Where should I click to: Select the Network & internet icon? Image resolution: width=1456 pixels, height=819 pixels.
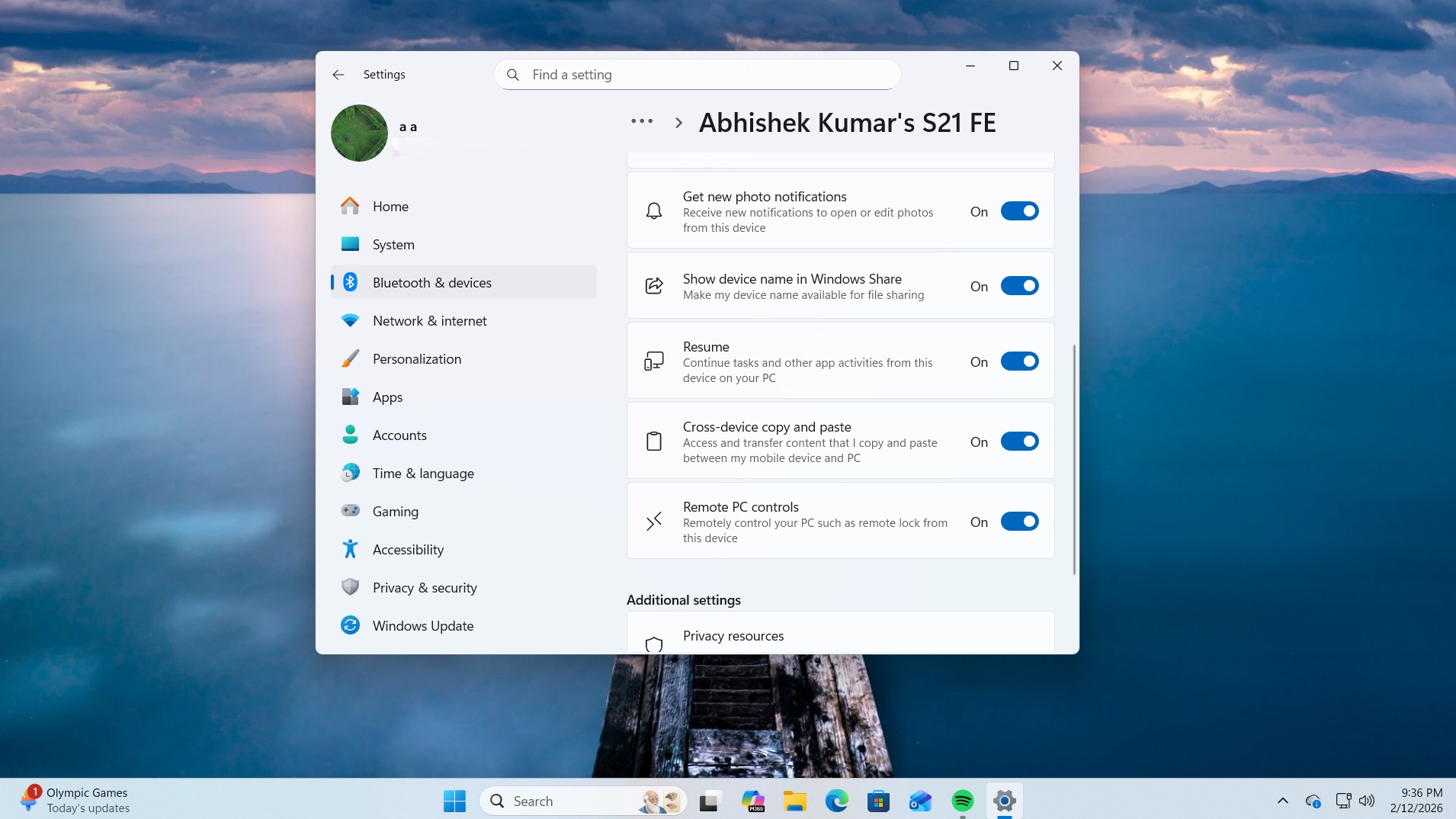tap(350, 320)
